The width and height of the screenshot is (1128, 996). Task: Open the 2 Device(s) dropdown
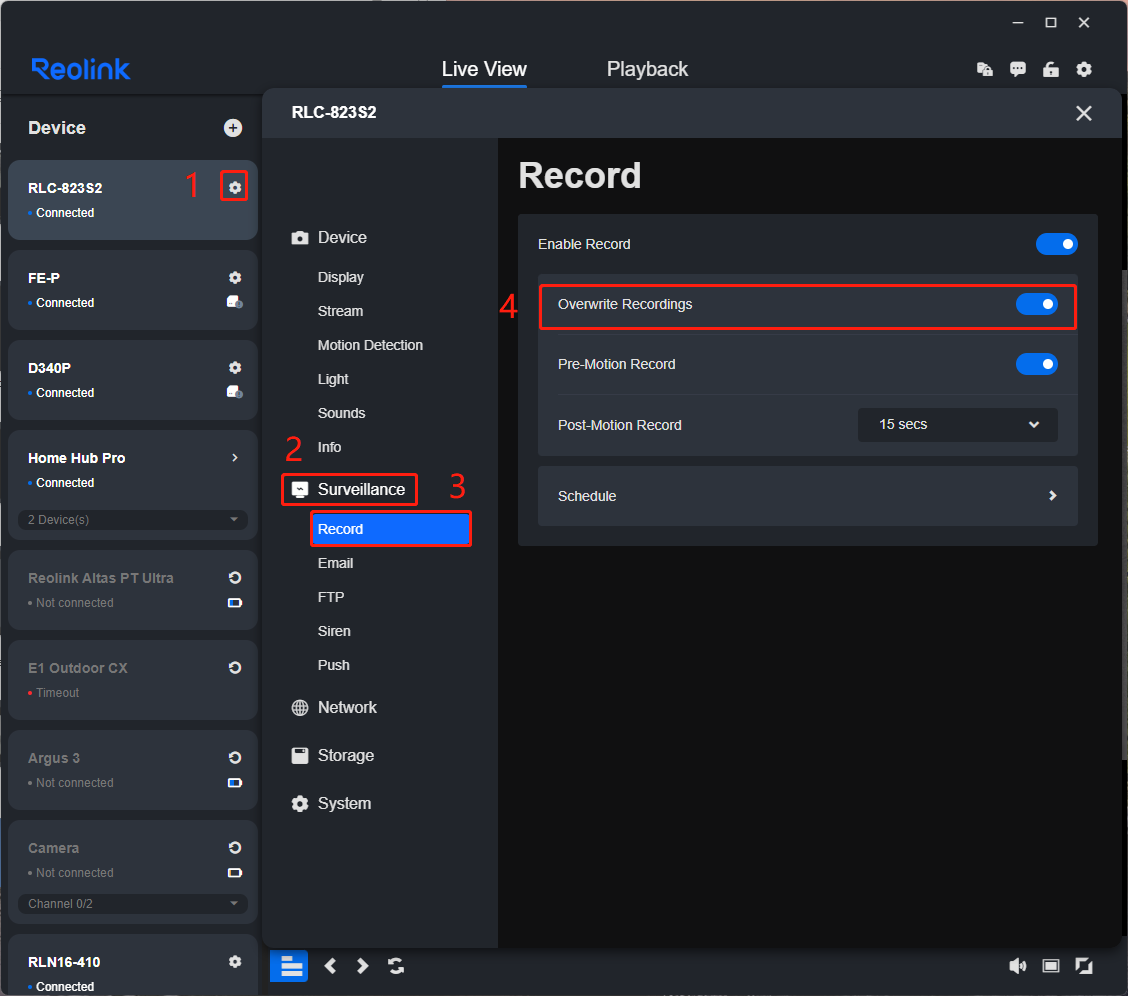pyautogui.click(x=132, y=519)
